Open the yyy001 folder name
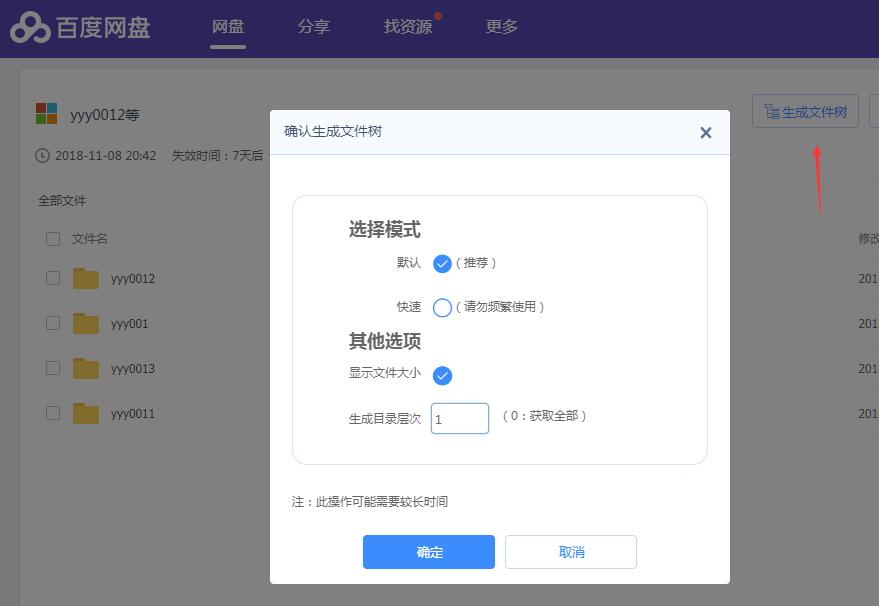The image size is (879, 606). (x=129, y=323)
